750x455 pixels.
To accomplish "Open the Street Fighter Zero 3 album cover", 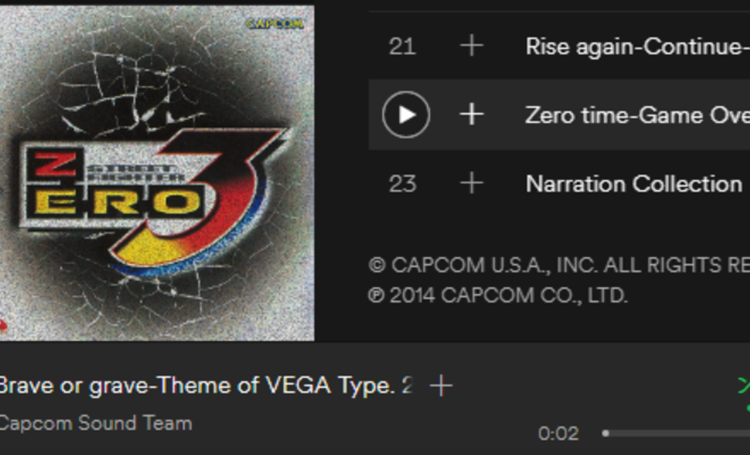I will (x=157, y=172).
